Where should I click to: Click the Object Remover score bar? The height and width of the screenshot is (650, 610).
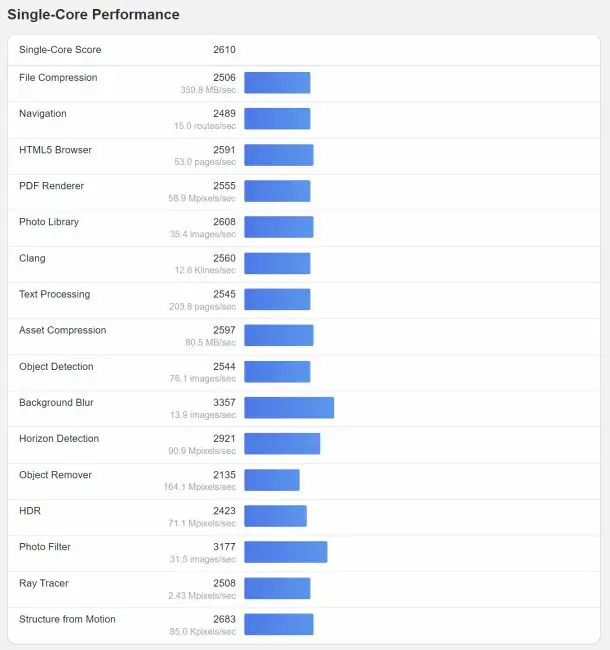(x=272, y=480)
